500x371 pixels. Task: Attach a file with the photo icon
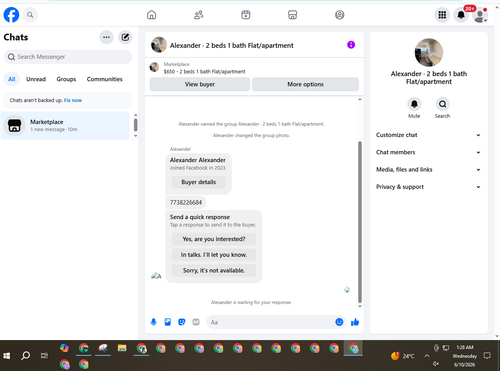[x=168, y=322]
